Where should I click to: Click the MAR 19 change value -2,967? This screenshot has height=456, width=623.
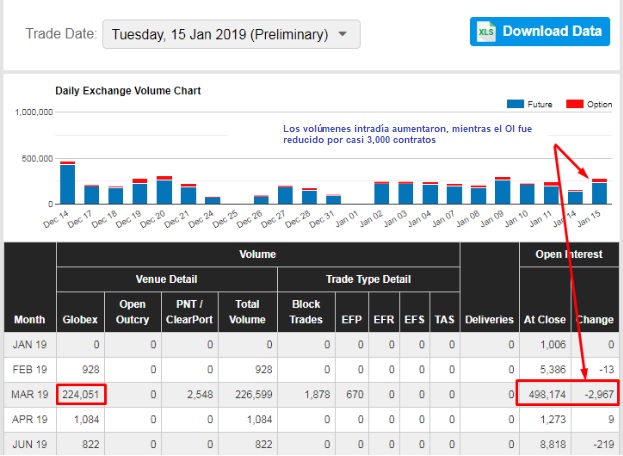pos(599,394)
